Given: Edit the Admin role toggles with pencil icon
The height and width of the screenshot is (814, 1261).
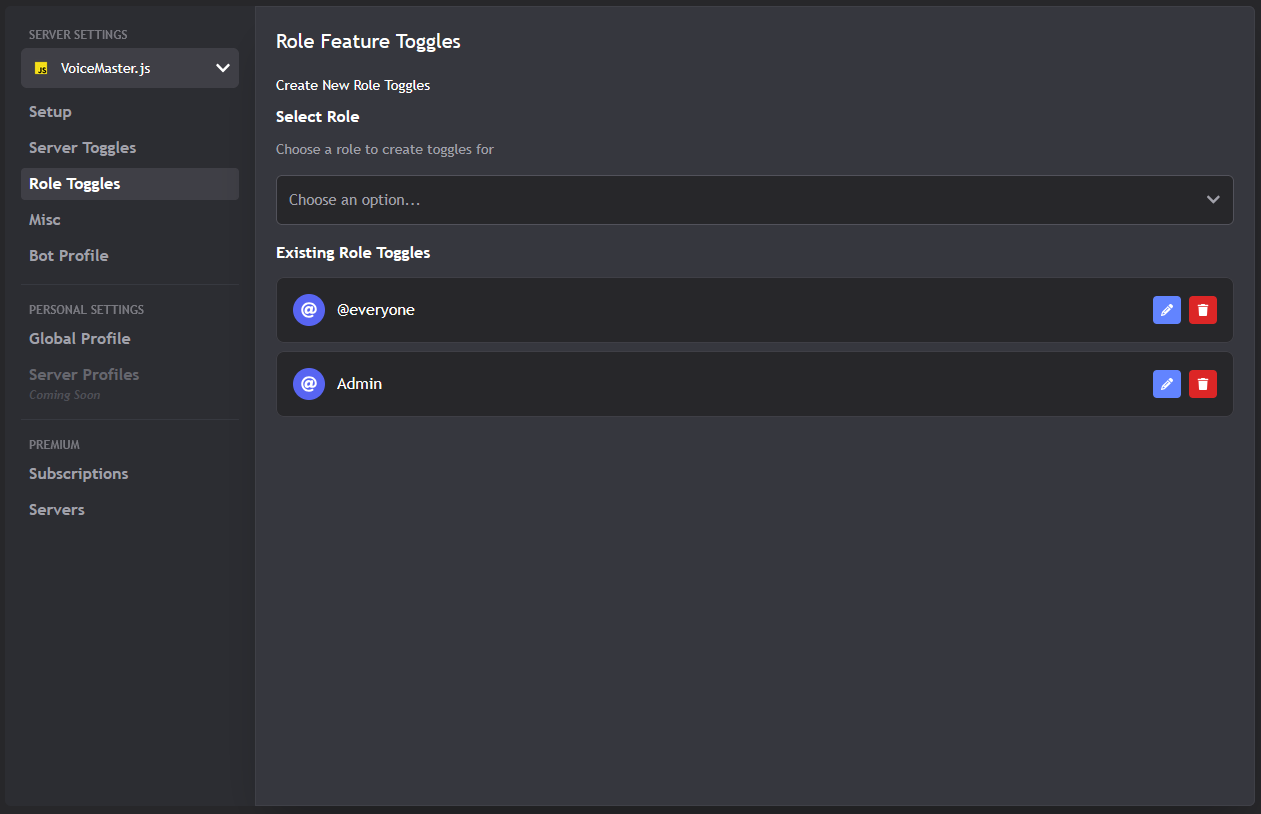Looking at the screenshot, I should (x=1166, y=383).
